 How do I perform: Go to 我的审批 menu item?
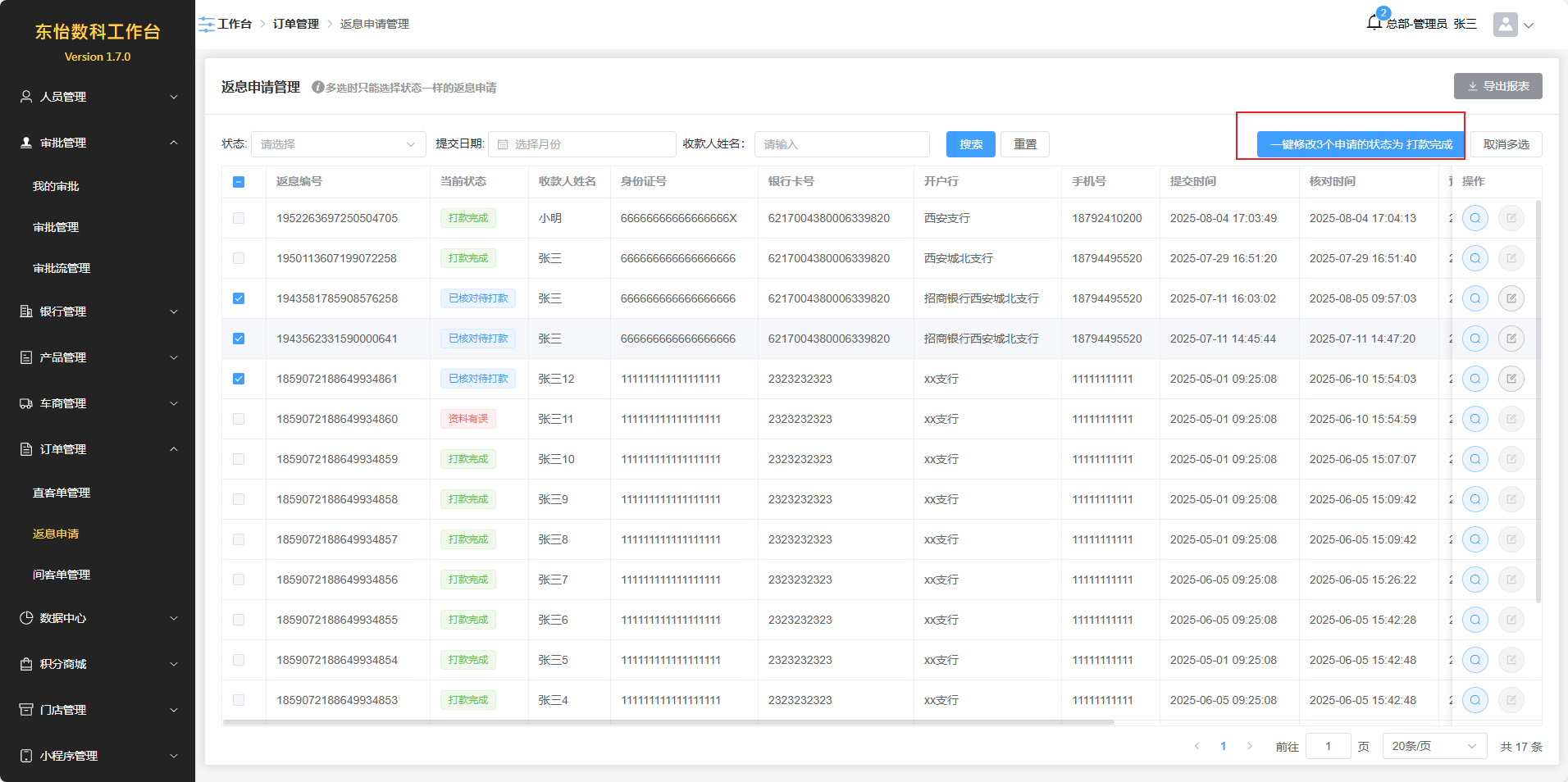pos(56,186)
